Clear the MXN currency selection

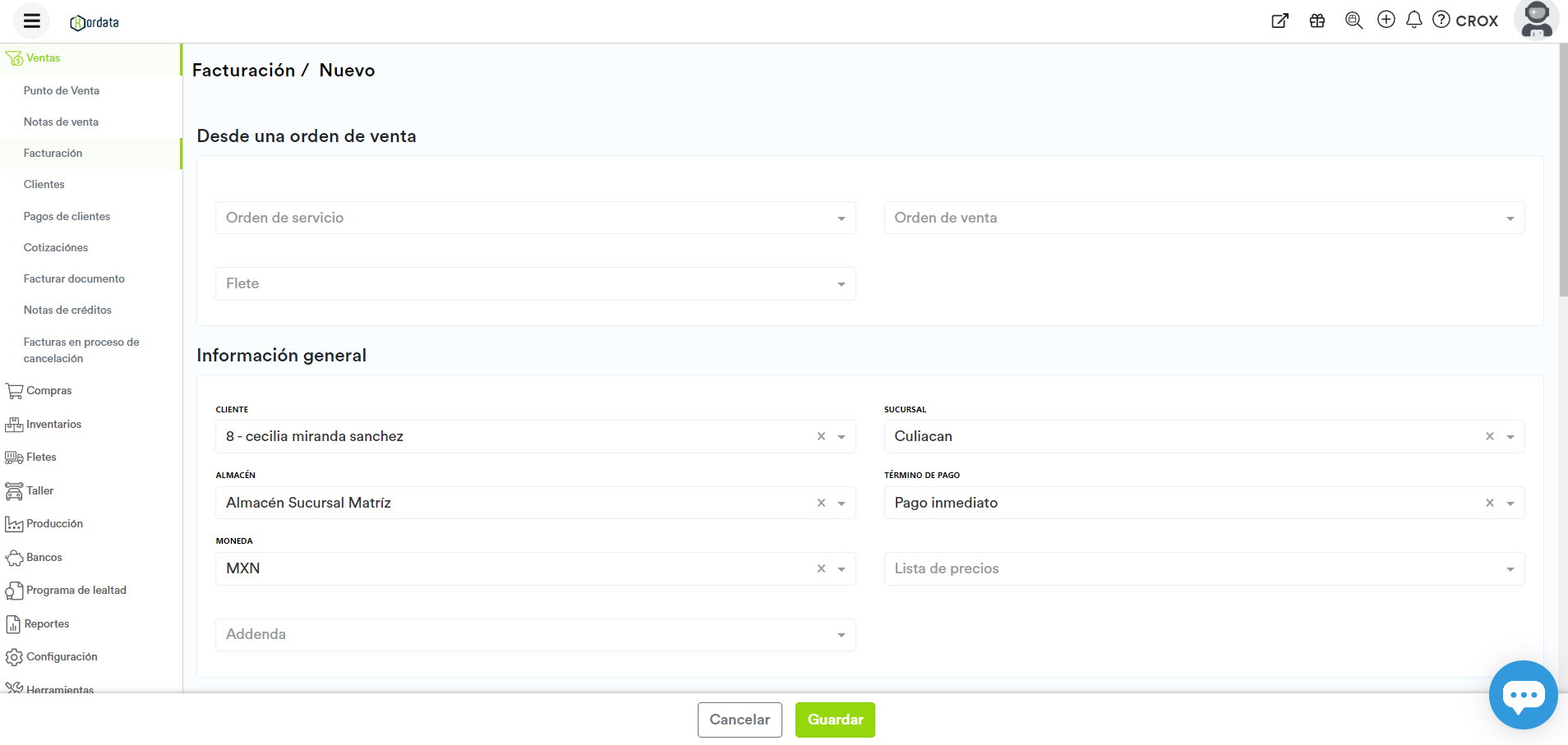tap(821, 568)
